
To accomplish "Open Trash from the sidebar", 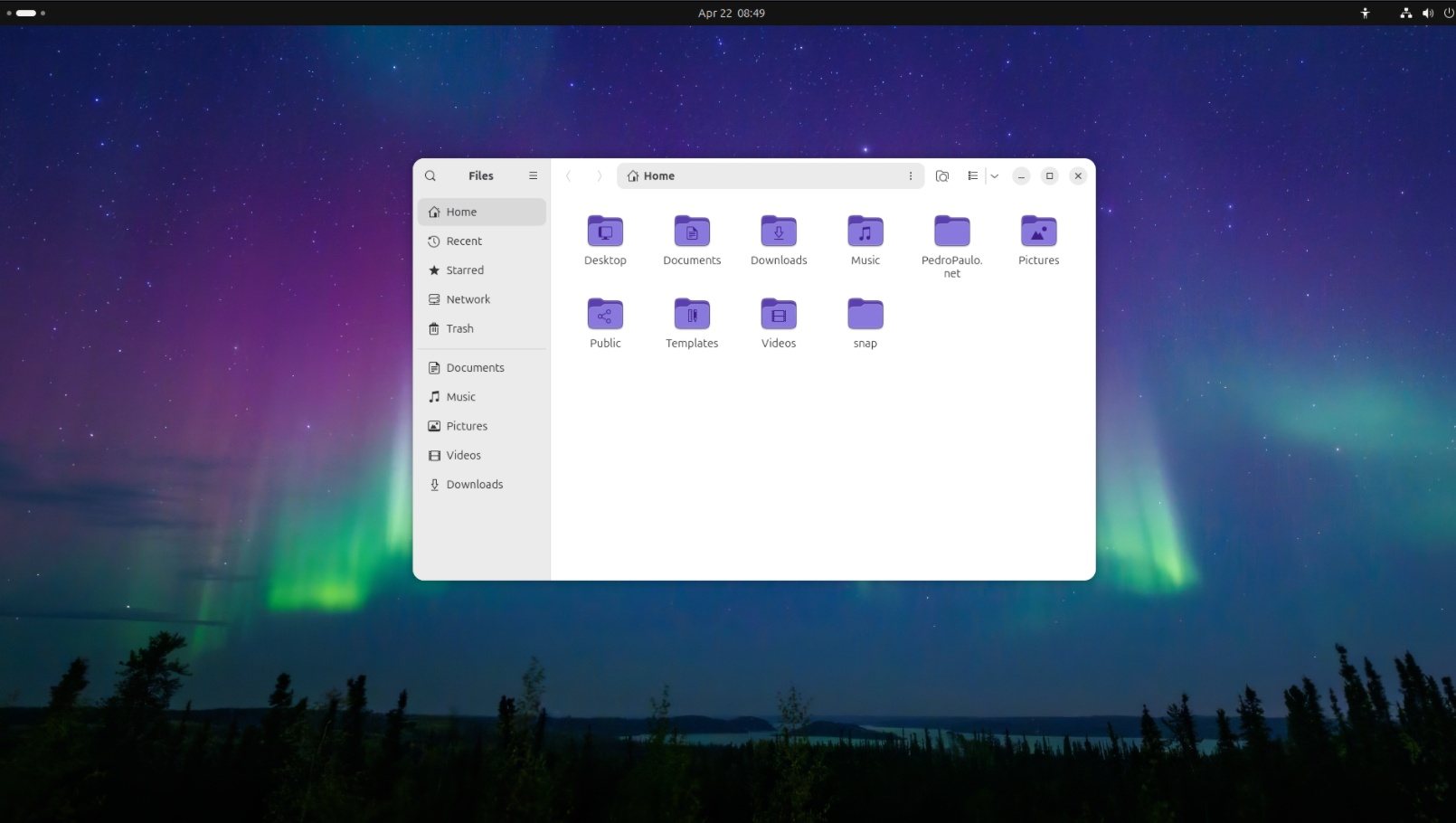I will 459,328.
